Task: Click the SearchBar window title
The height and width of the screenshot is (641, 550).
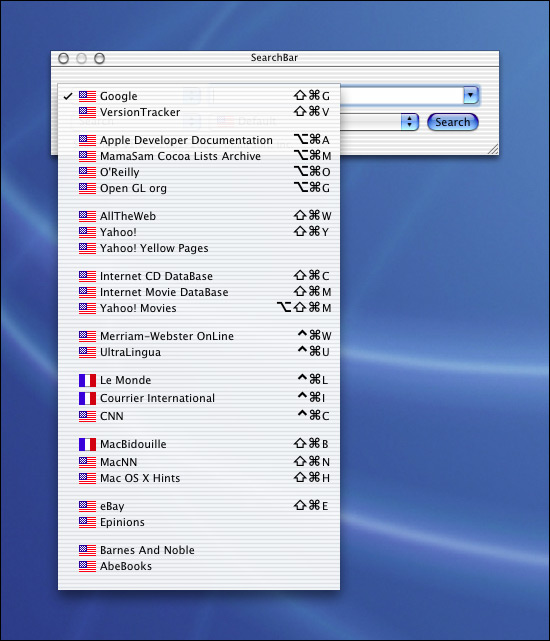Action: point(274,58)
